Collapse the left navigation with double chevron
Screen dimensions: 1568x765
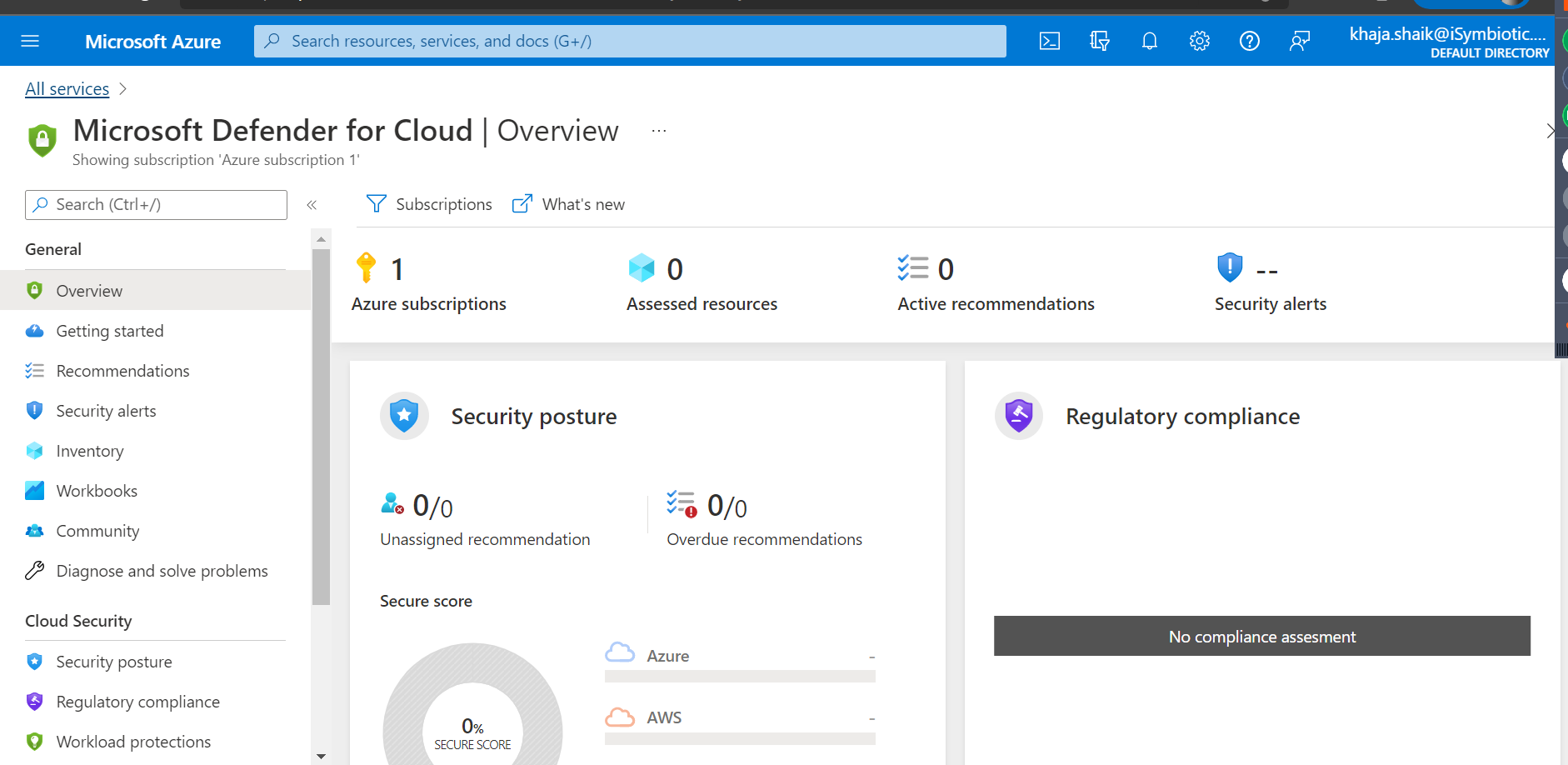click(312, 205)
